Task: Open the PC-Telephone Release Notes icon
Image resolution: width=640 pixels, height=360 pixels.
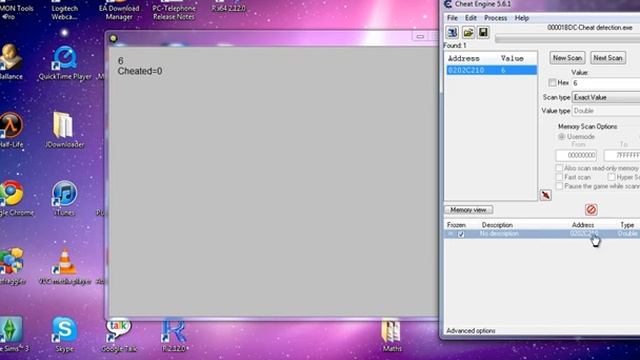Action: click(x=174, y=11)
